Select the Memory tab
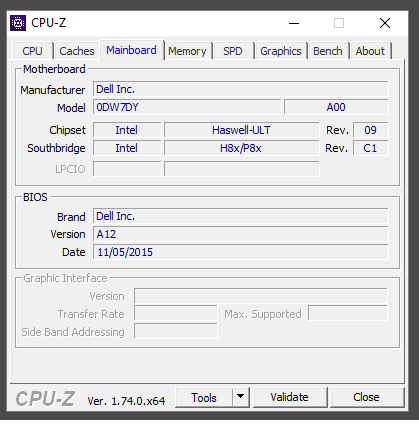Screen dimensions: 419x424 pos(187,51)
